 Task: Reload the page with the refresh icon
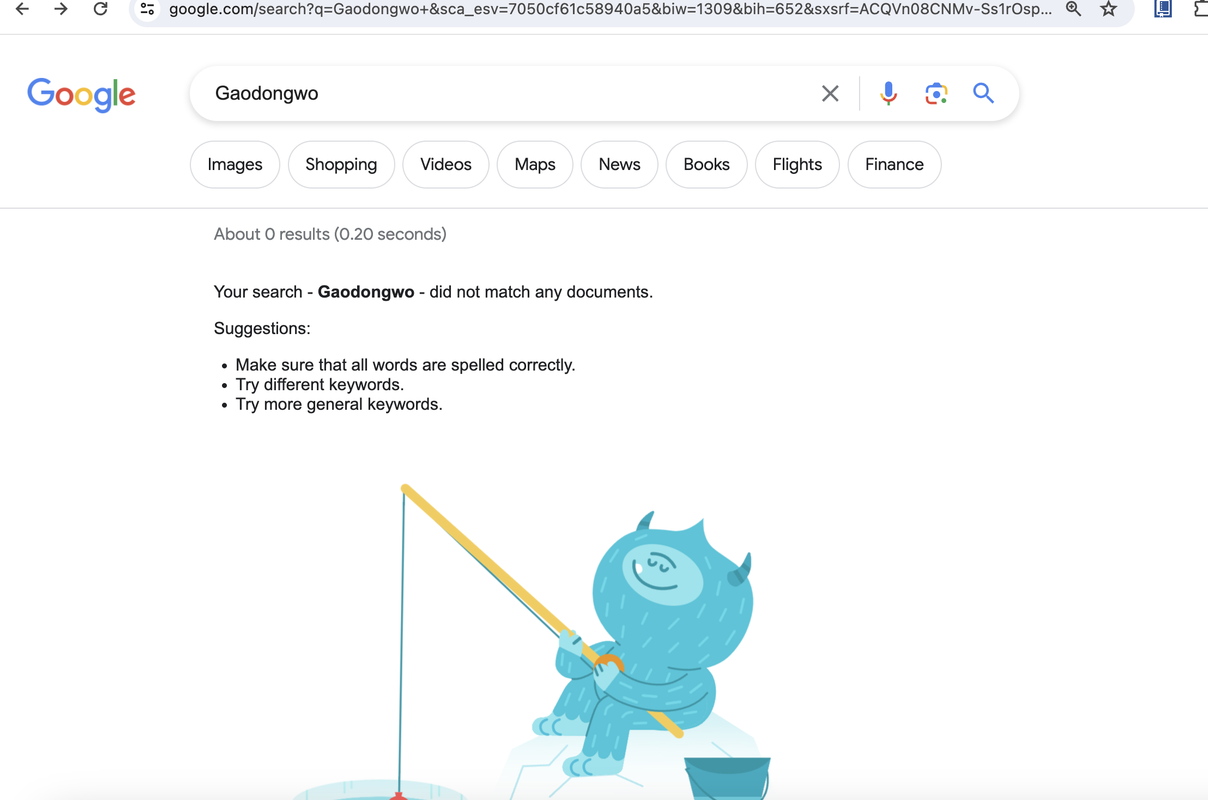tap(100, 9)
